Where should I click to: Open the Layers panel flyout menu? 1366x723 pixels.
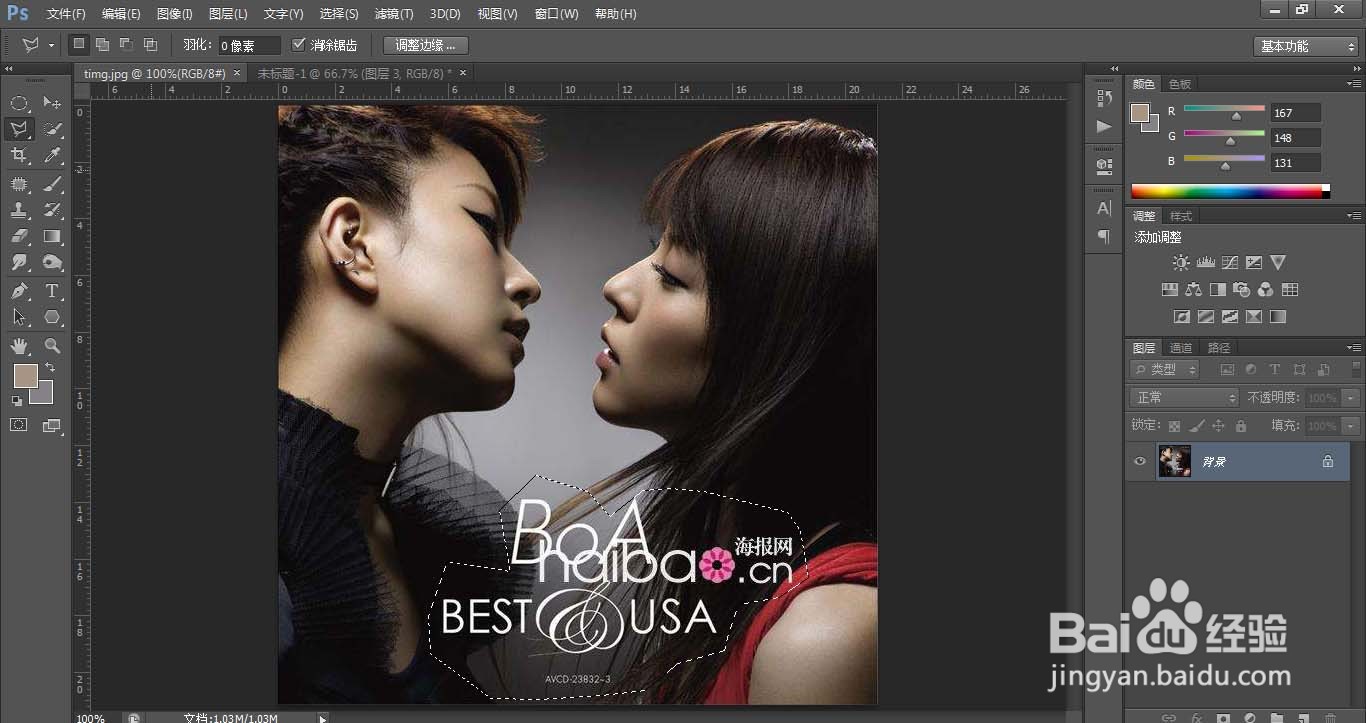tap(1354, 347)
